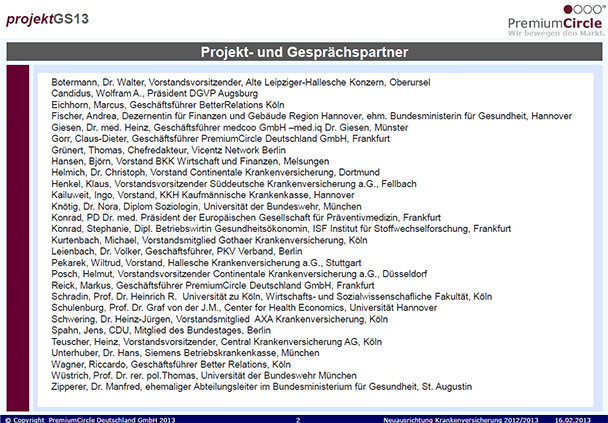Select the line starting "Zipperer, Dr. Manfred"
The height and width of the screenshot is (423, 608).
click(262, 387)
